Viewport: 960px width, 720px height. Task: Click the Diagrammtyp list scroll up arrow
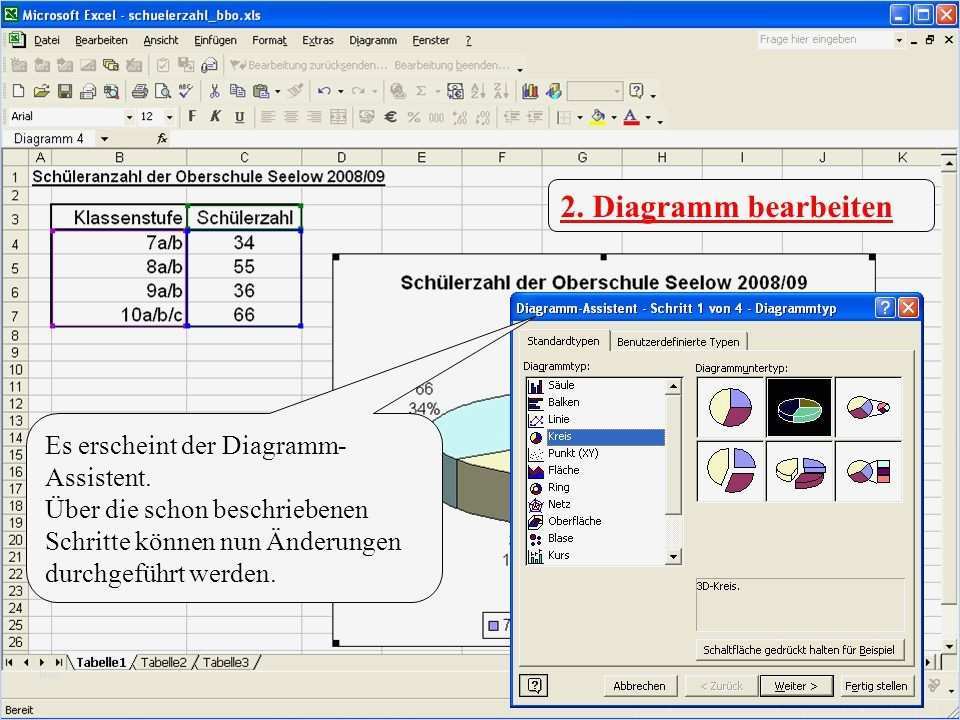click(673, 386)
